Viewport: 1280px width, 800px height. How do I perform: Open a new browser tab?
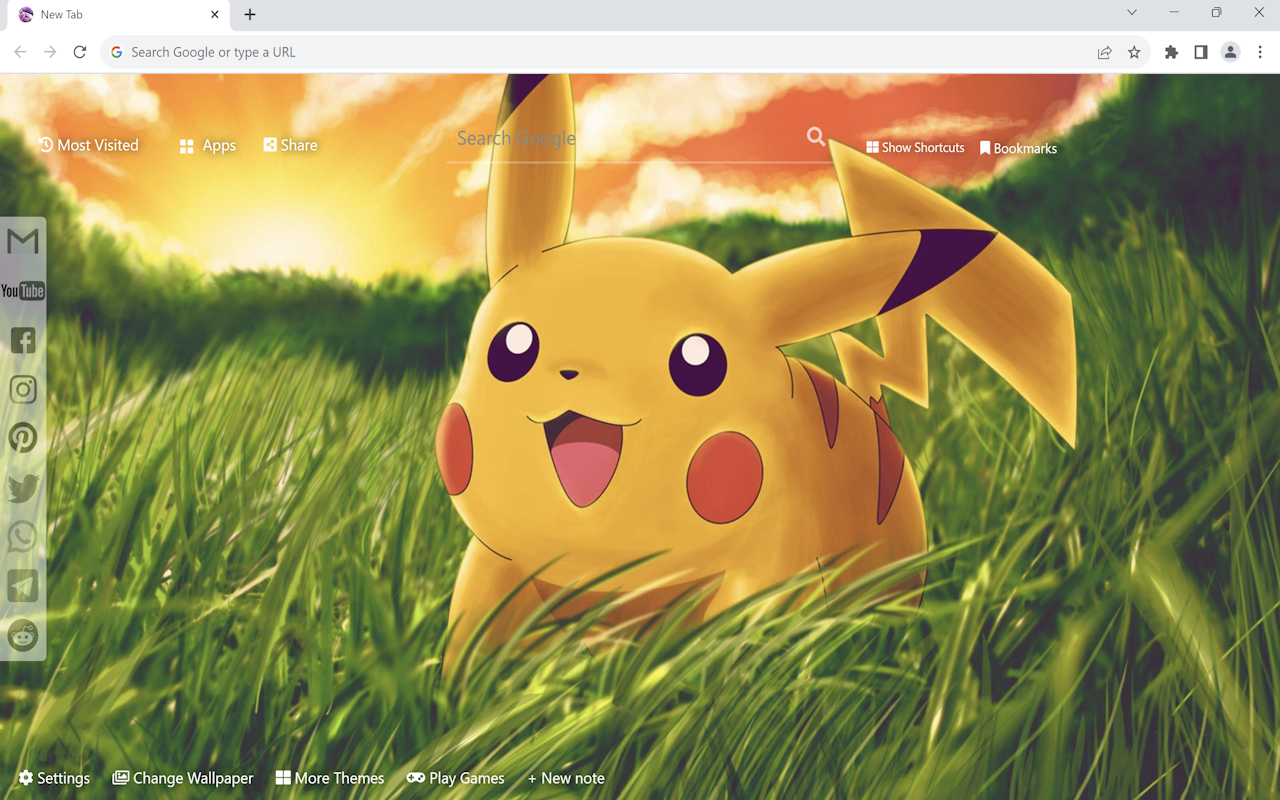(250, 14)
